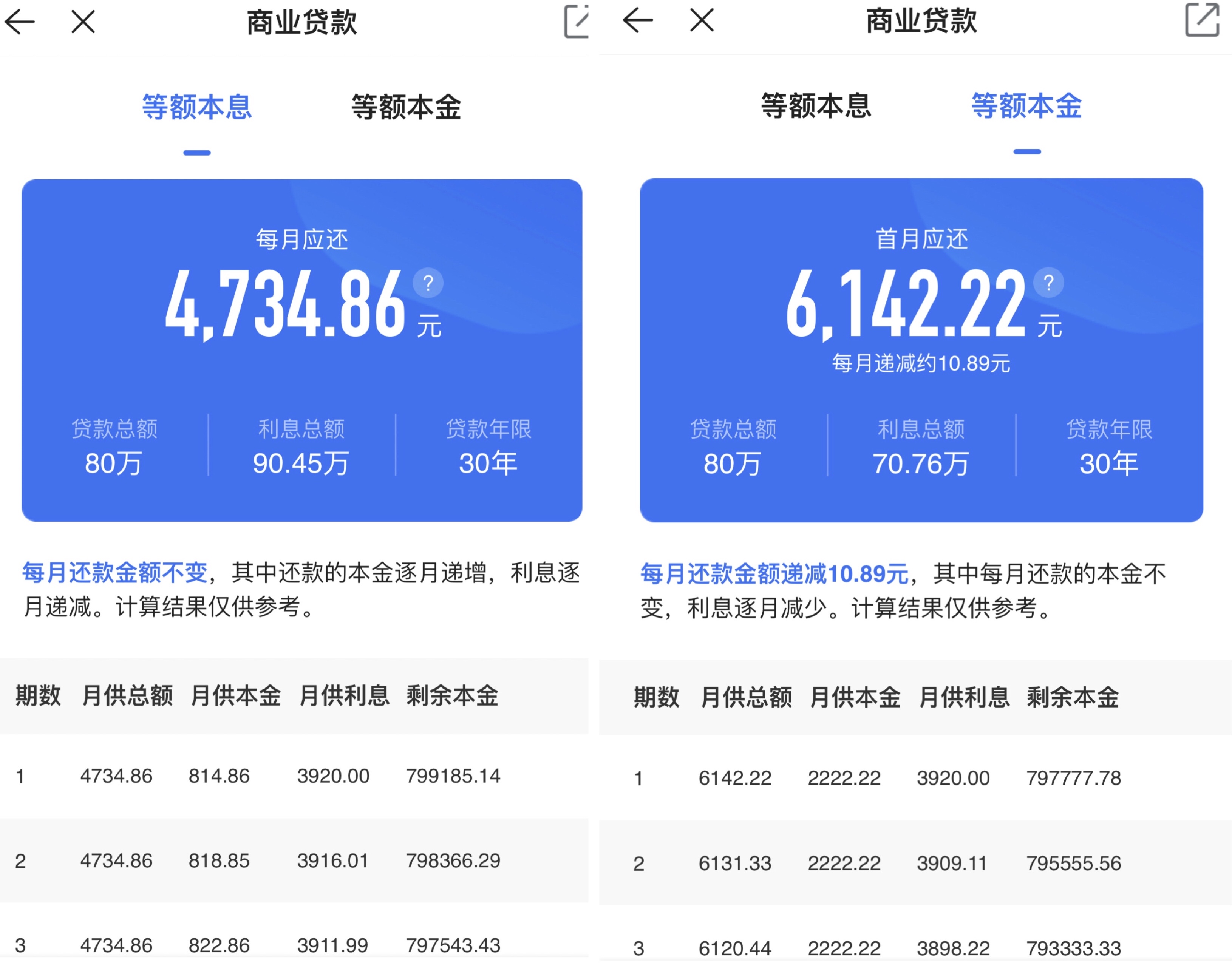Tap blue text 每月还款金额不变

115,573
